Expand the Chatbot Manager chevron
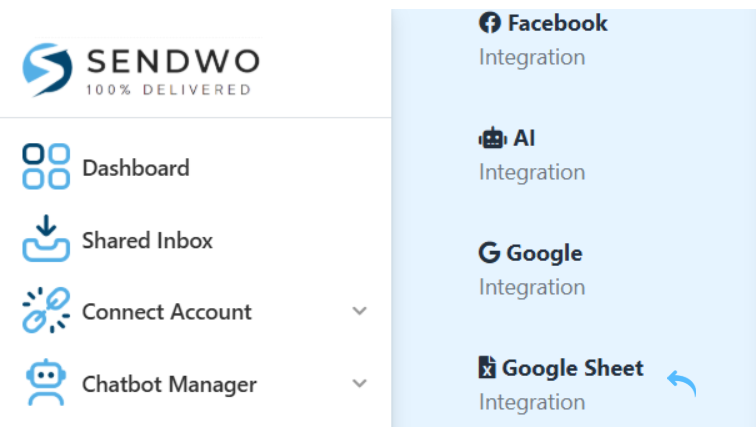 point(360,383)
